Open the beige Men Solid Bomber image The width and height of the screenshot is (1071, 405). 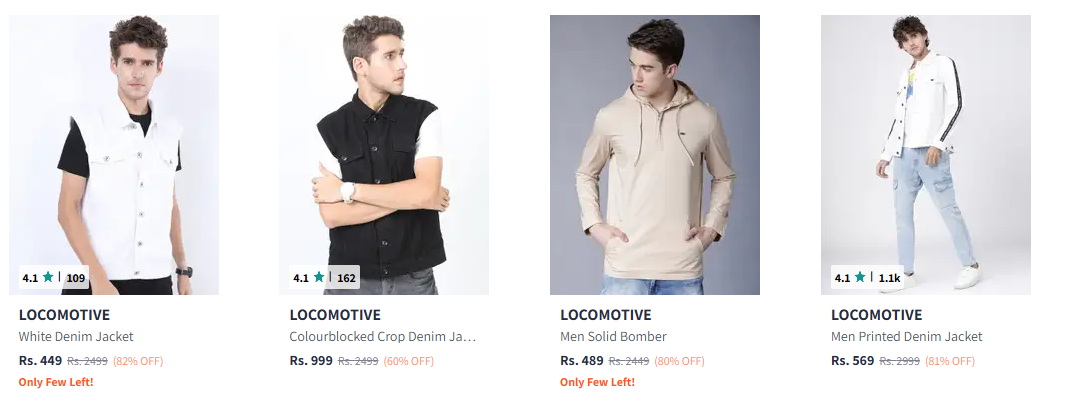(x=655, y=155)
